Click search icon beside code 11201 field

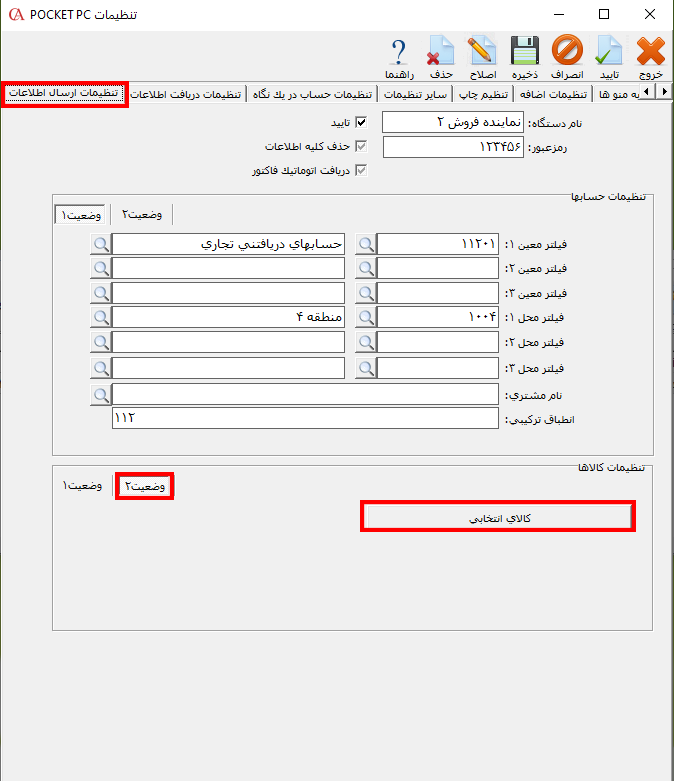pos(367,244)
